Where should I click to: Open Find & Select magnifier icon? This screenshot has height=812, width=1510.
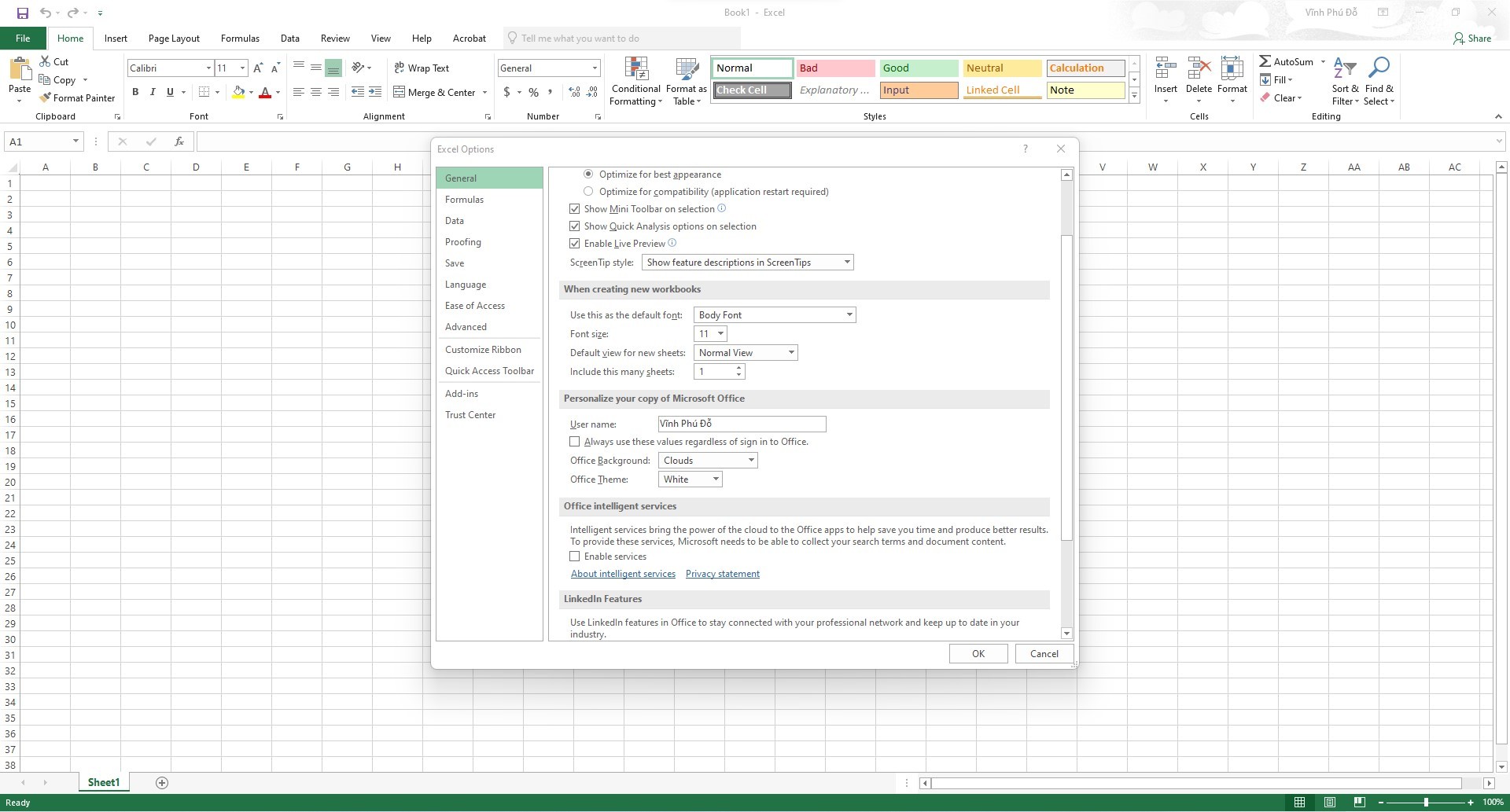click(x=1379, y=69)
